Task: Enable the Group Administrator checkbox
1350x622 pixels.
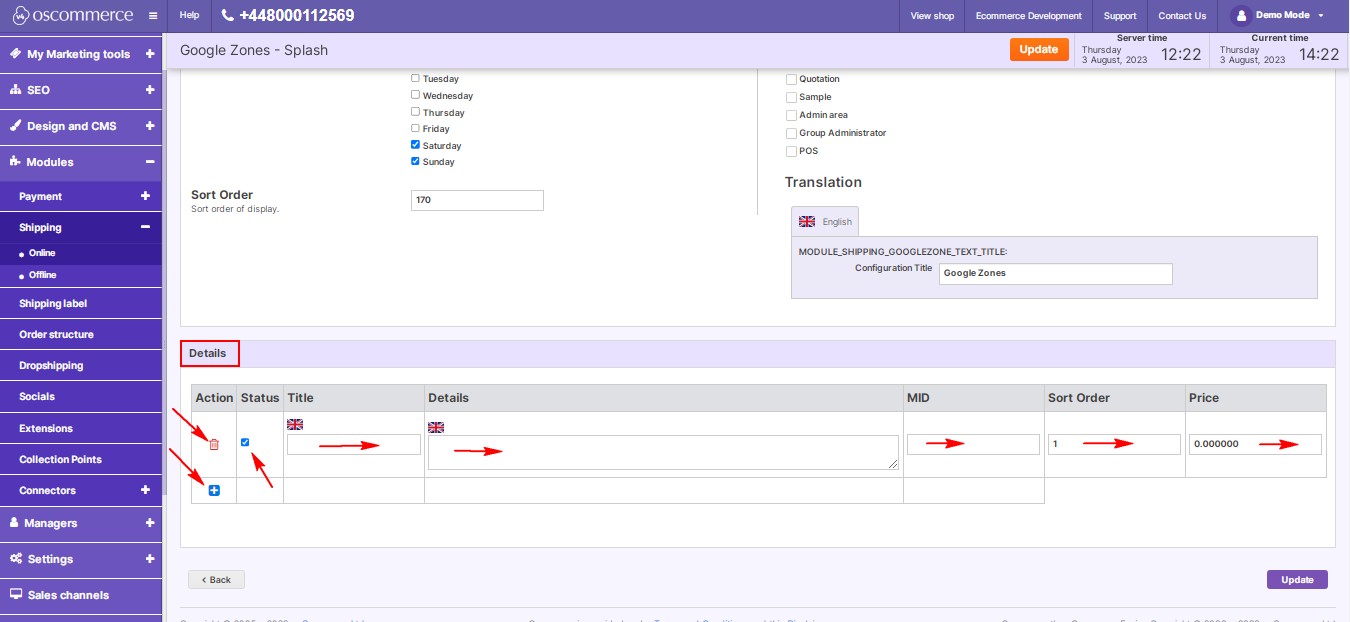Action: (x=791, y=133)
